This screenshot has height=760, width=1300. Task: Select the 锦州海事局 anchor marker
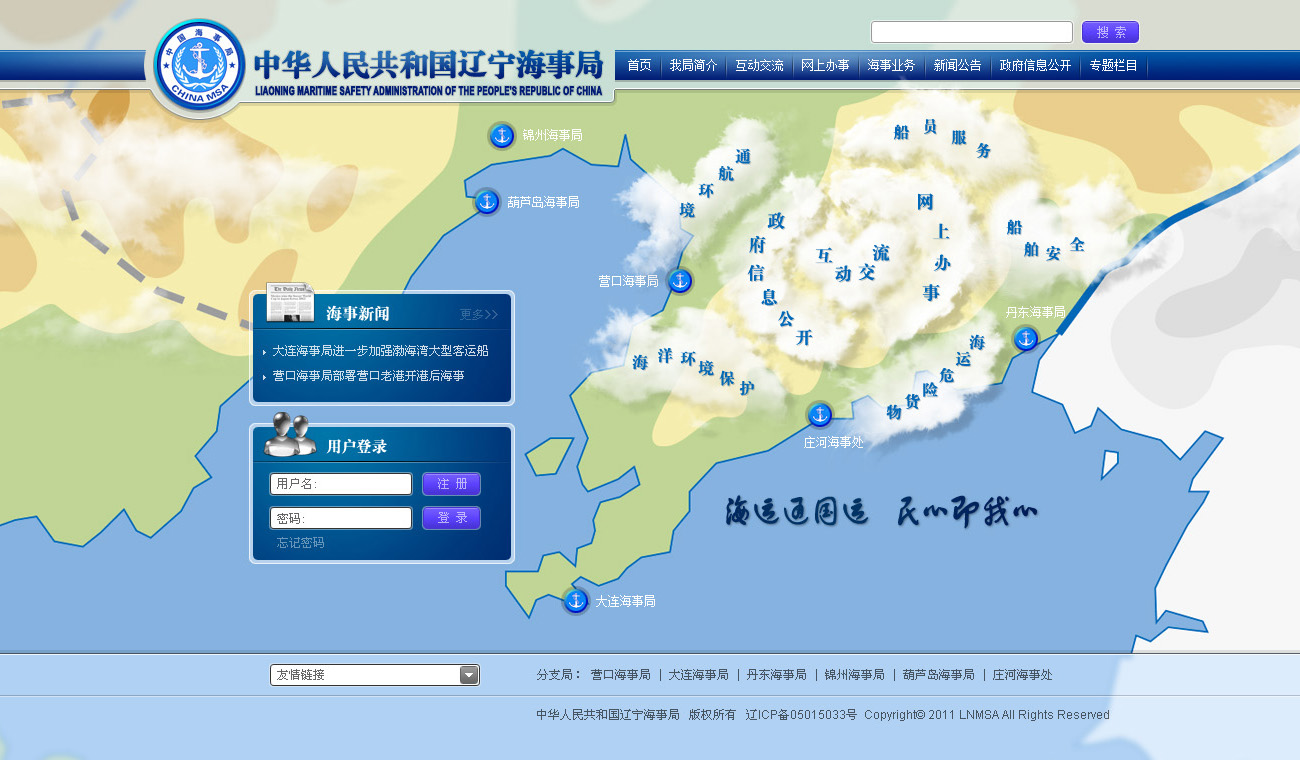pos(502,135)
